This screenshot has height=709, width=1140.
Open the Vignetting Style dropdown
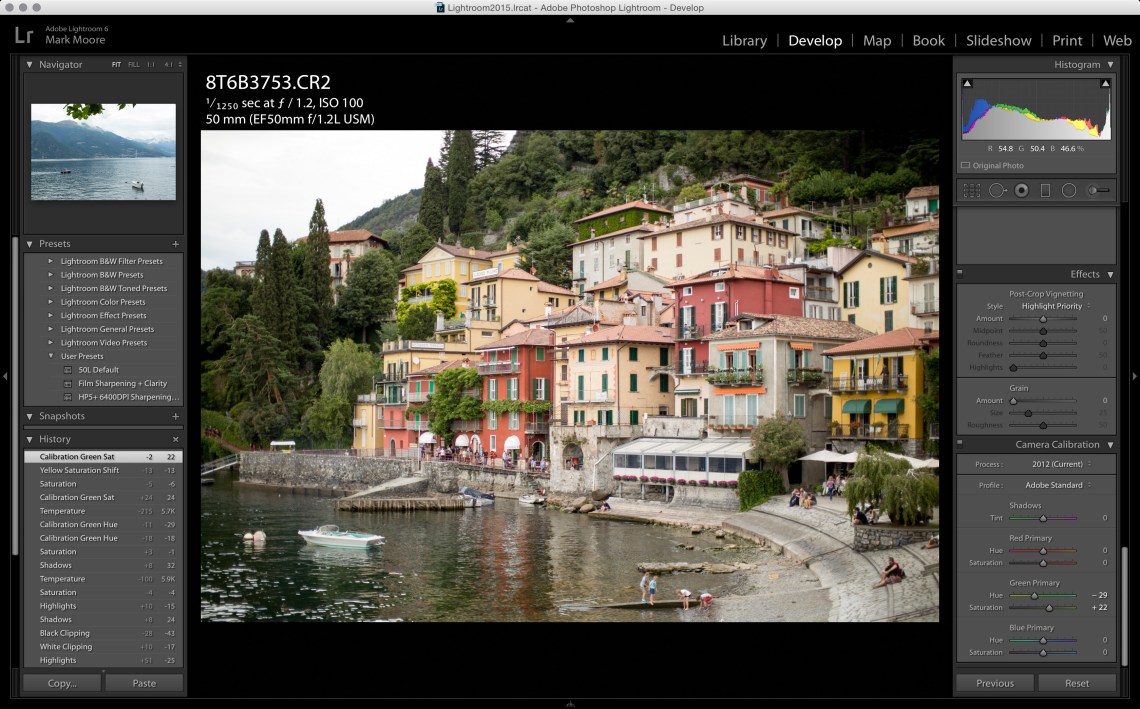1054,306
